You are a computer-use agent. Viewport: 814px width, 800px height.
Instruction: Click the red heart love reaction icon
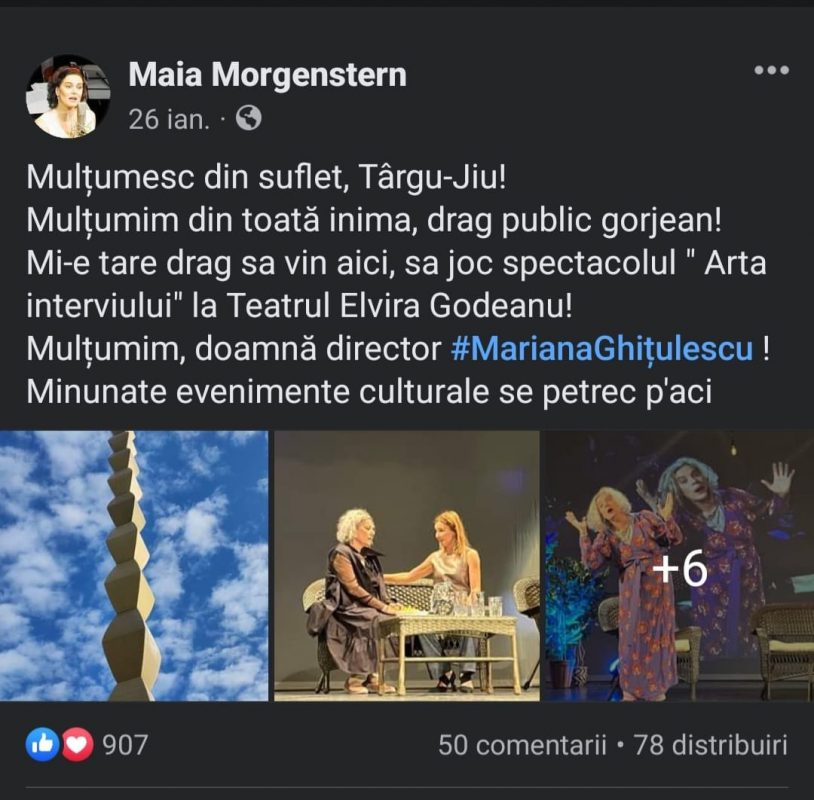77,744
